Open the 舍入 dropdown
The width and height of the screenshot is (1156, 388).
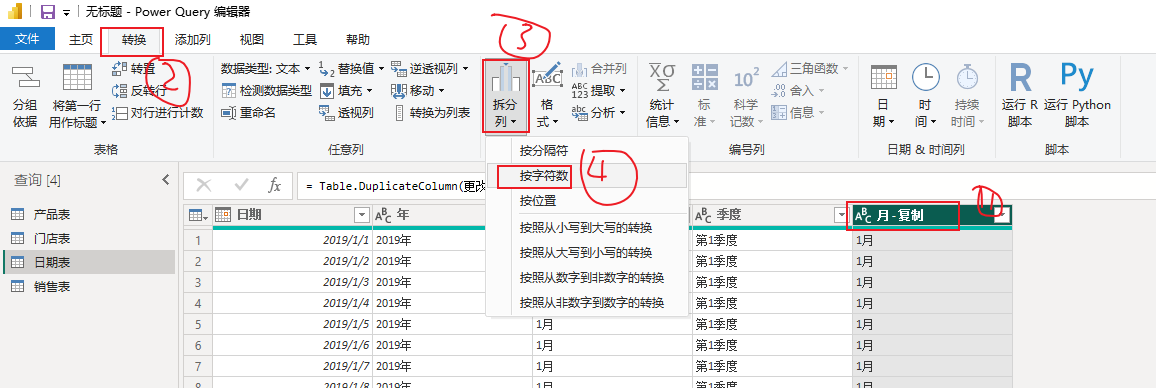[798, 91]
